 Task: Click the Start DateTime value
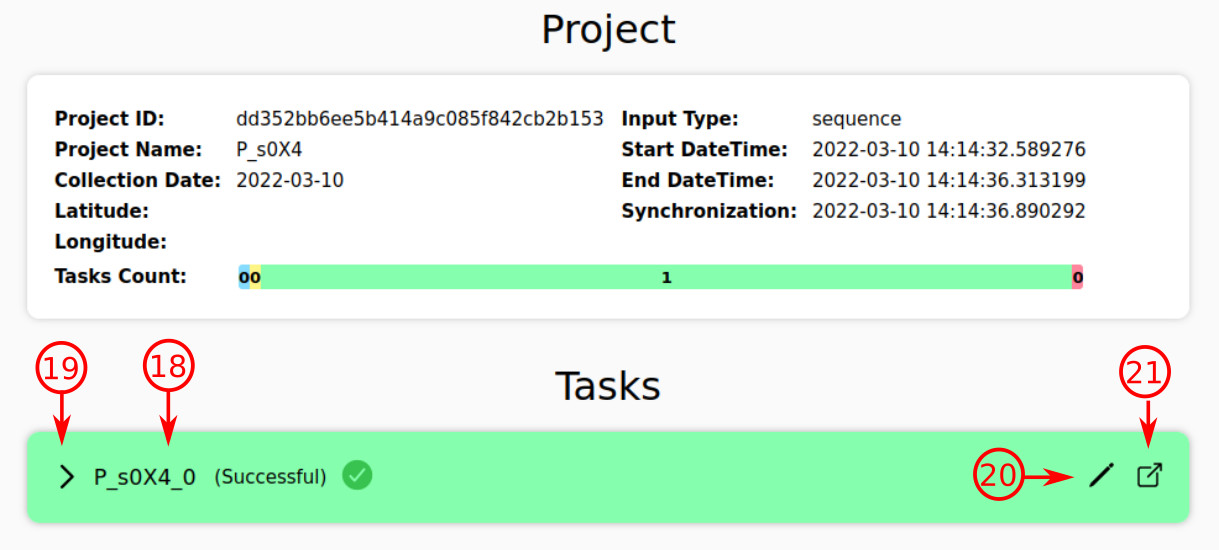pyautogui.click(x=949, y=150)
